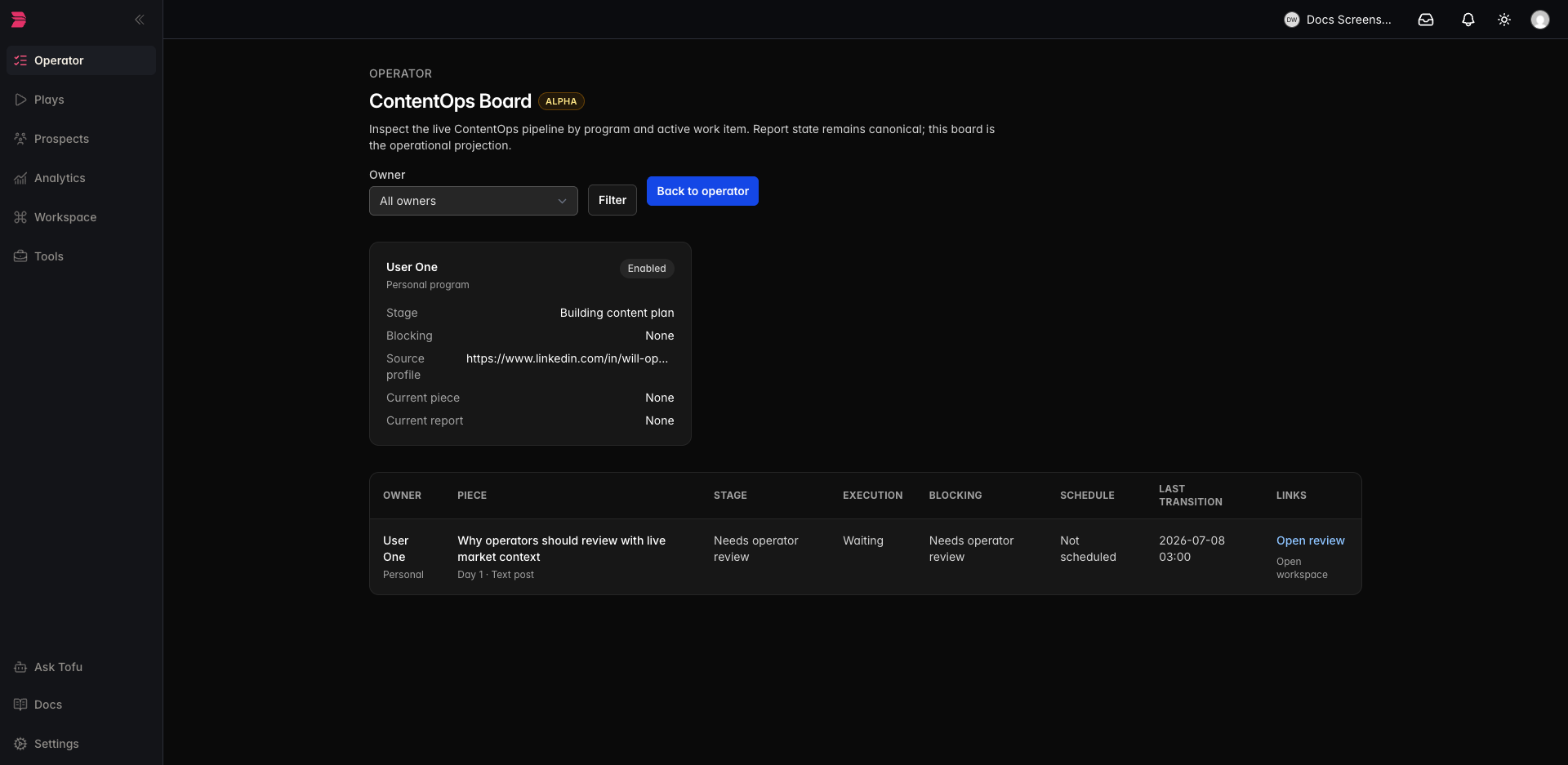Click Building content plan stage value
This screenshot has width=1568, height=765.
[617, 313]
